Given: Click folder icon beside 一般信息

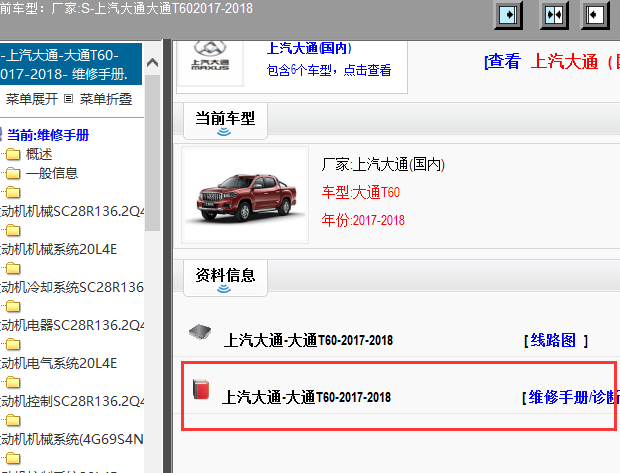Looking at the screenshot, I should (13, 173).
